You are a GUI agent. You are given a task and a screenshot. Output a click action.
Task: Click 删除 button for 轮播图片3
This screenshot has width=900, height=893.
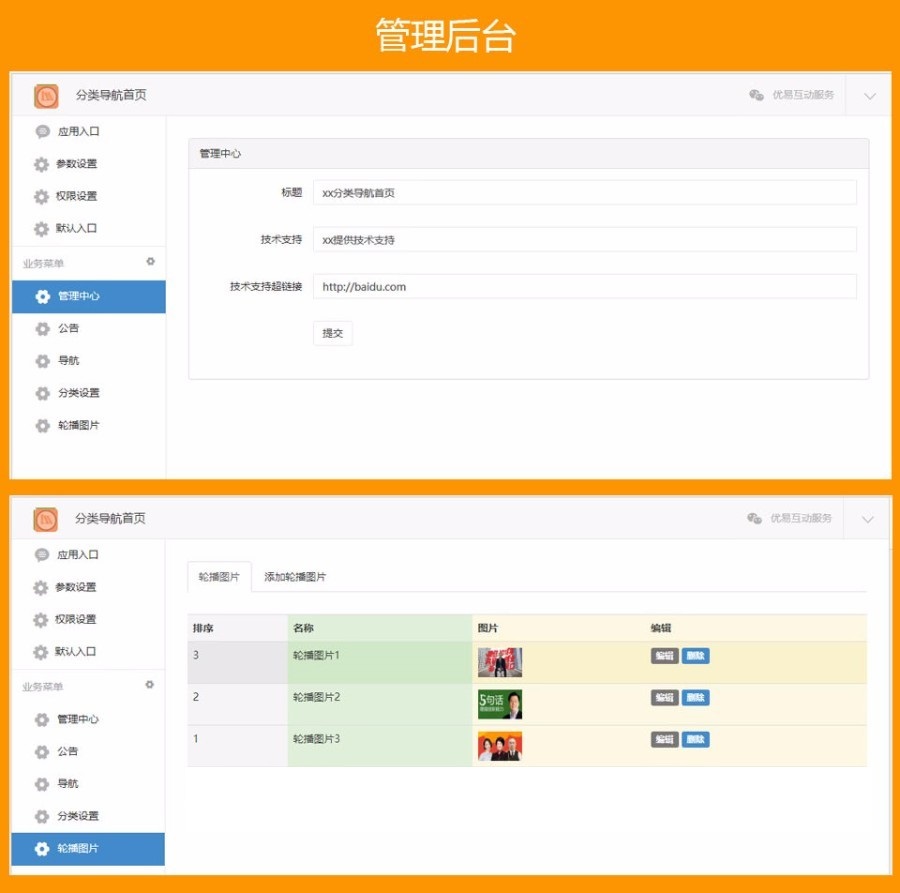(695, 739)
